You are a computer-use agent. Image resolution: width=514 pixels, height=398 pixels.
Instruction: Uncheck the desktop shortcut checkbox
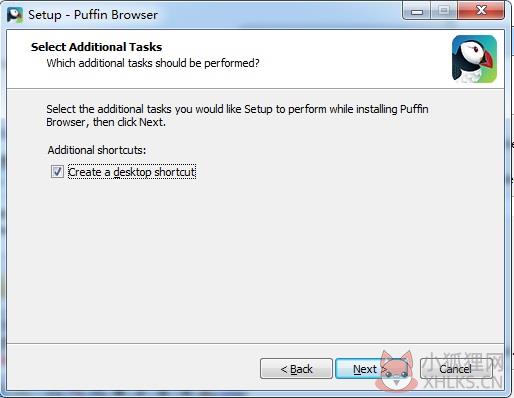pyautogui.click(x=57, y=172)
